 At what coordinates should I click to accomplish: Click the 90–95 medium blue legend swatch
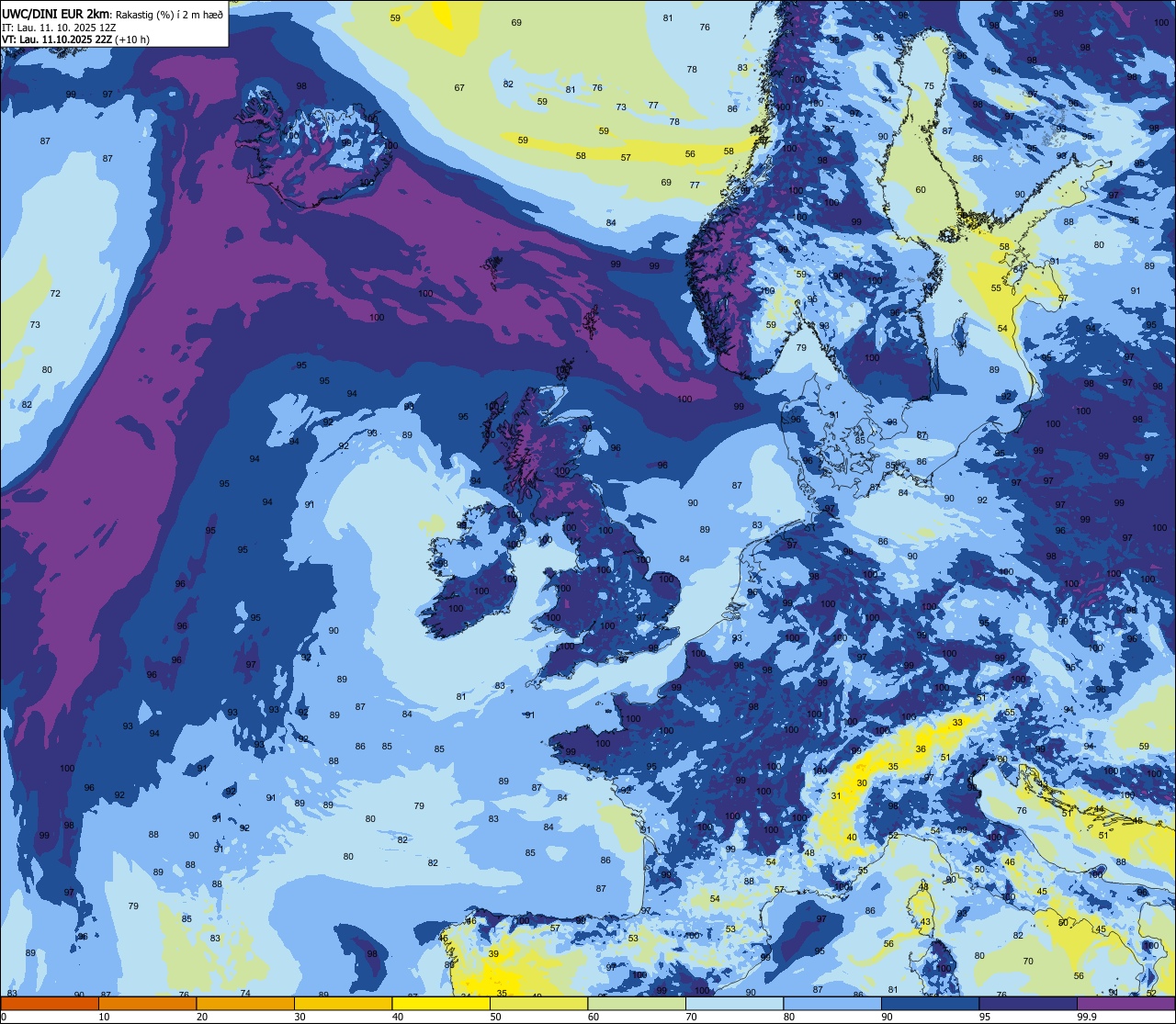(930, 1004)
